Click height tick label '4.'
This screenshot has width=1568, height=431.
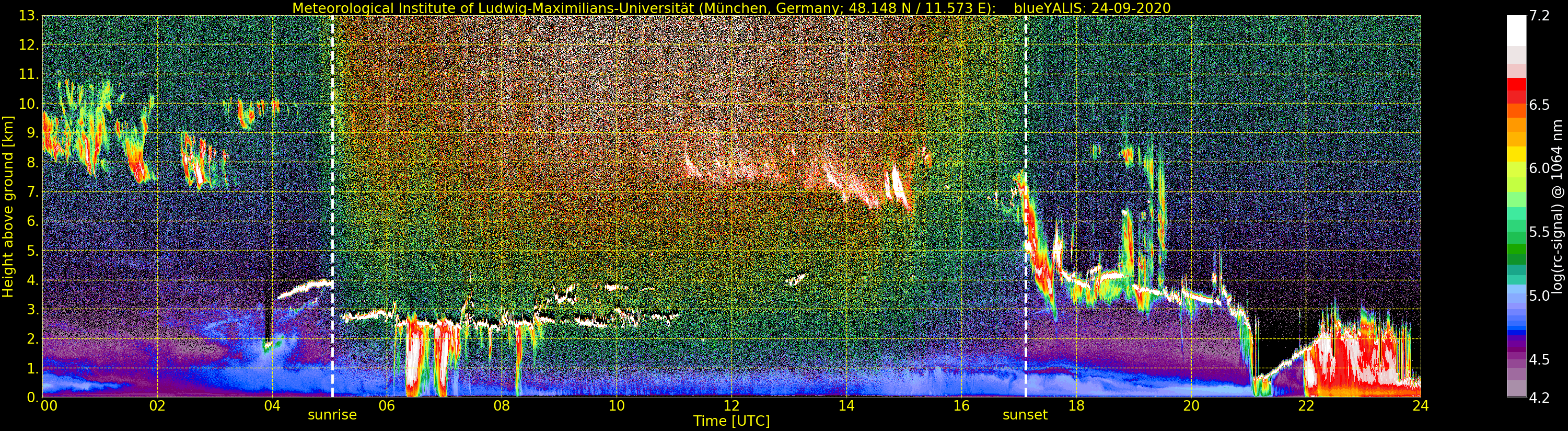pos(32,280)
